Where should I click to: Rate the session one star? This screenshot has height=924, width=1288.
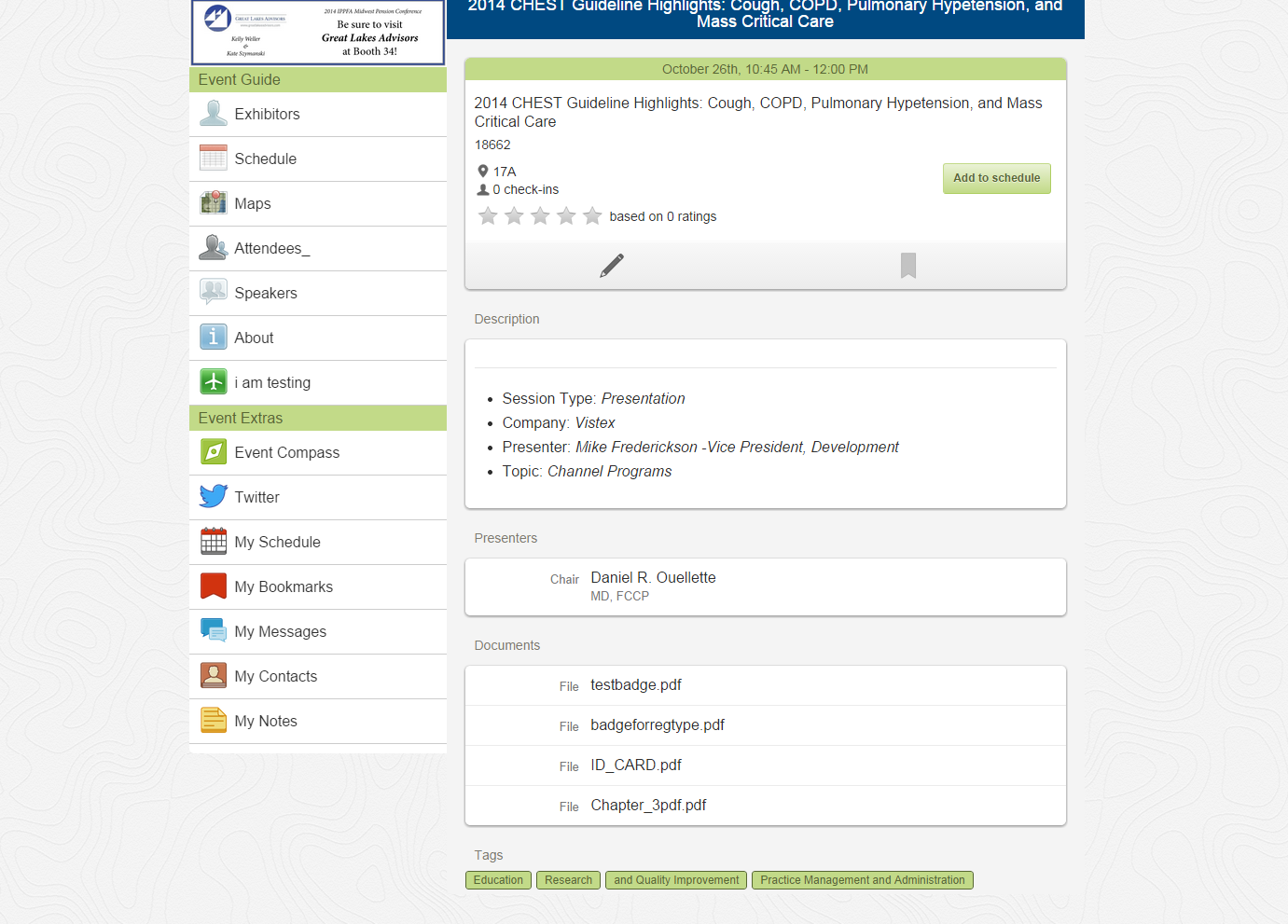tap(488, 216)
